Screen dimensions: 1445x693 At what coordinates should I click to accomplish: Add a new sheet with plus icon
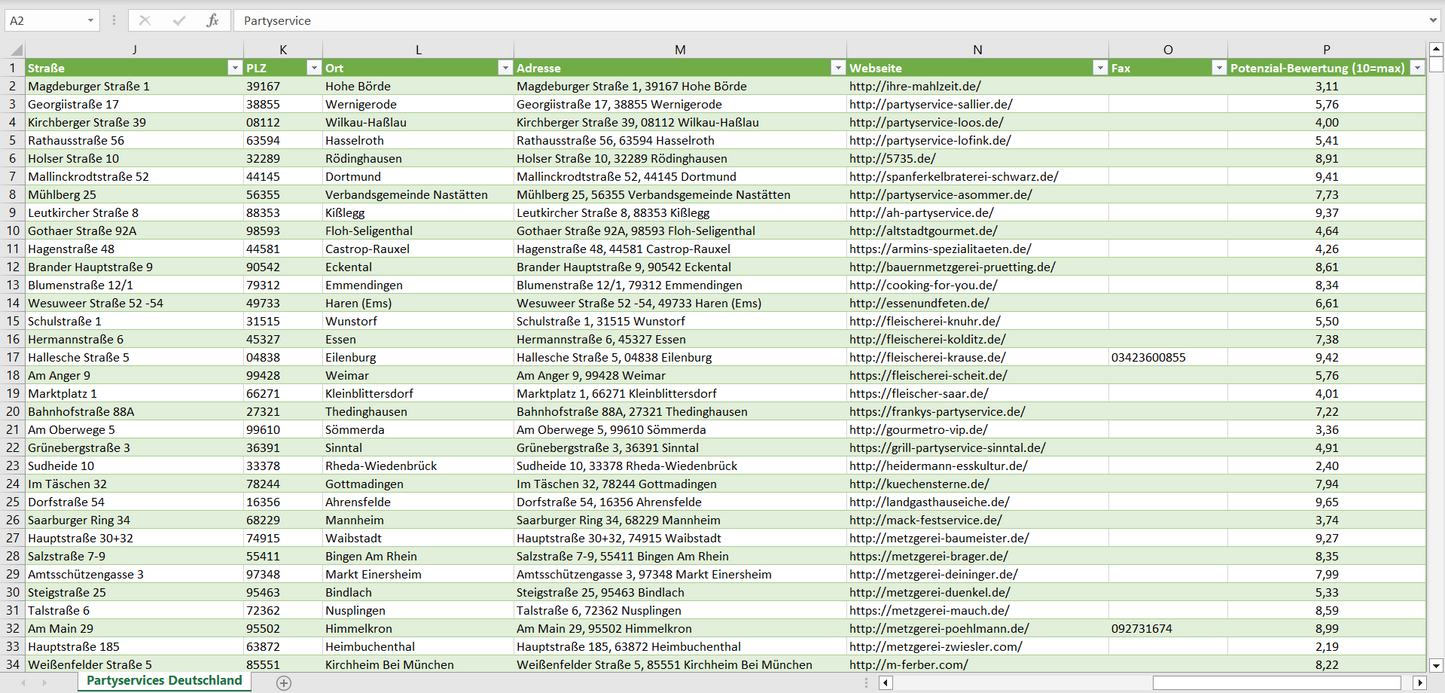point(284,682)
